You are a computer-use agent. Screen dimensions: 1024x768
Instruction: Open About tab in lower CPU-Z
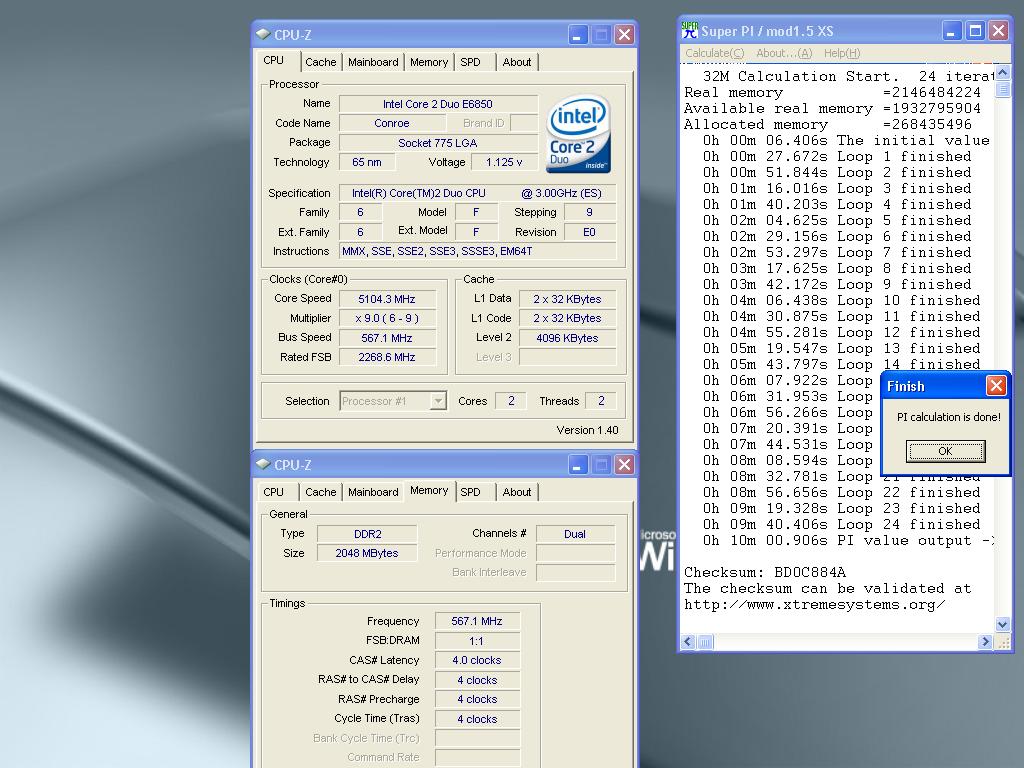[517, 492]
